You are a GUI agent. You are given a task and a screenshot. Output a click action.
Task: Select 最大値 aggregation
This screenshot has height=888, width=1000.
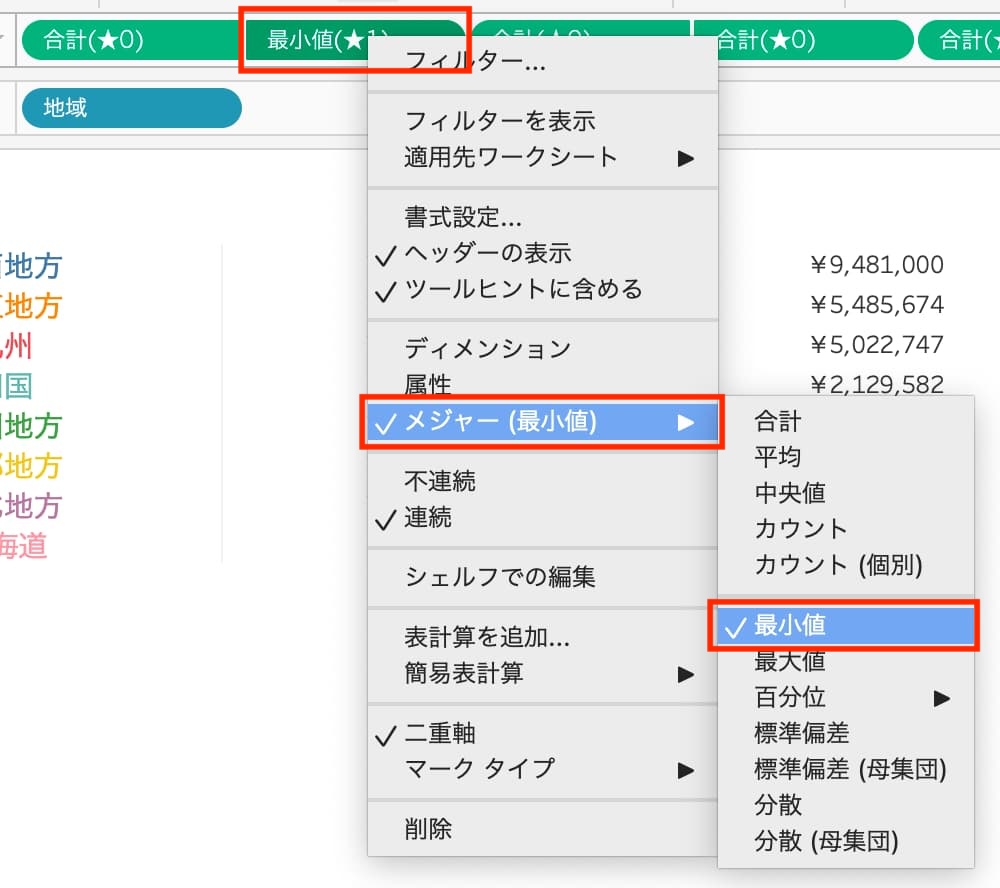click(790, 661)
